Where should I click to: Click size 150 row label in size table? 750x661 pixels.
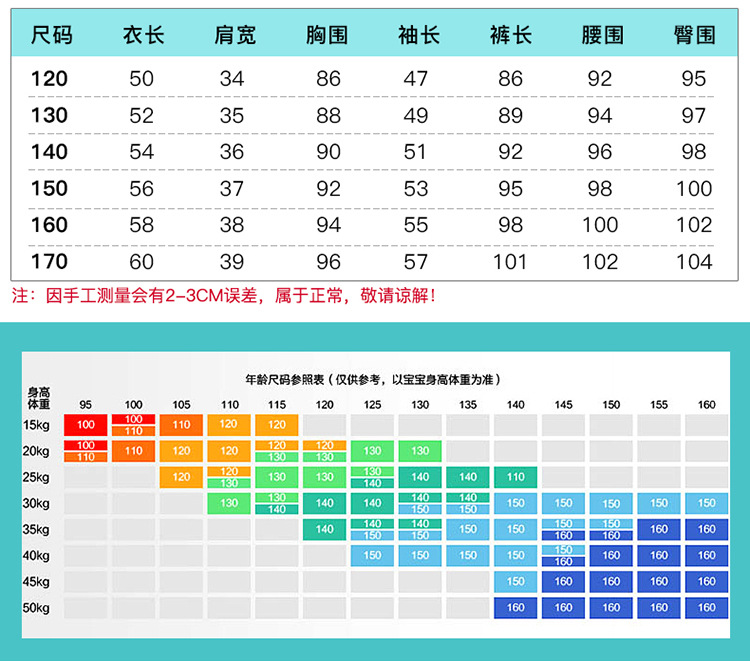click(x=49, y=188)
